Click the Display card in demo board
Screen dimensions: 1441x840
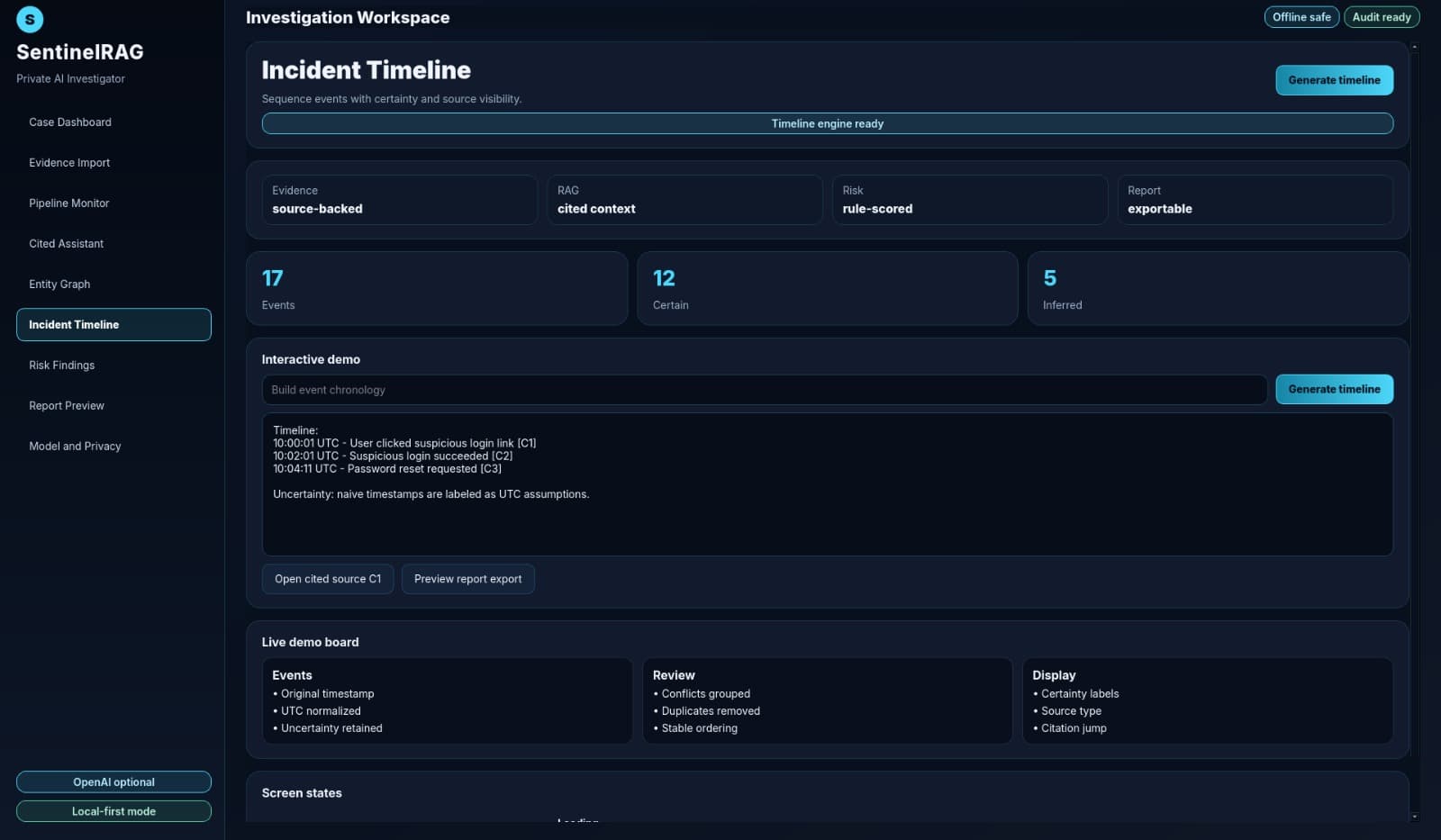point(1208,701)
